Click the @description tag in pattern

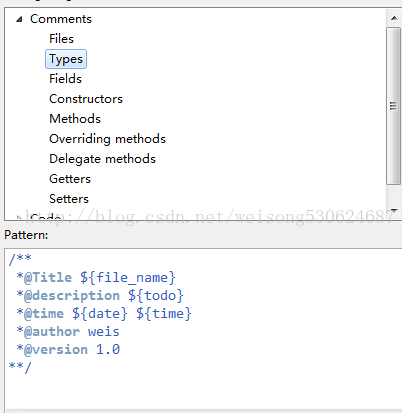click(72, 295)
